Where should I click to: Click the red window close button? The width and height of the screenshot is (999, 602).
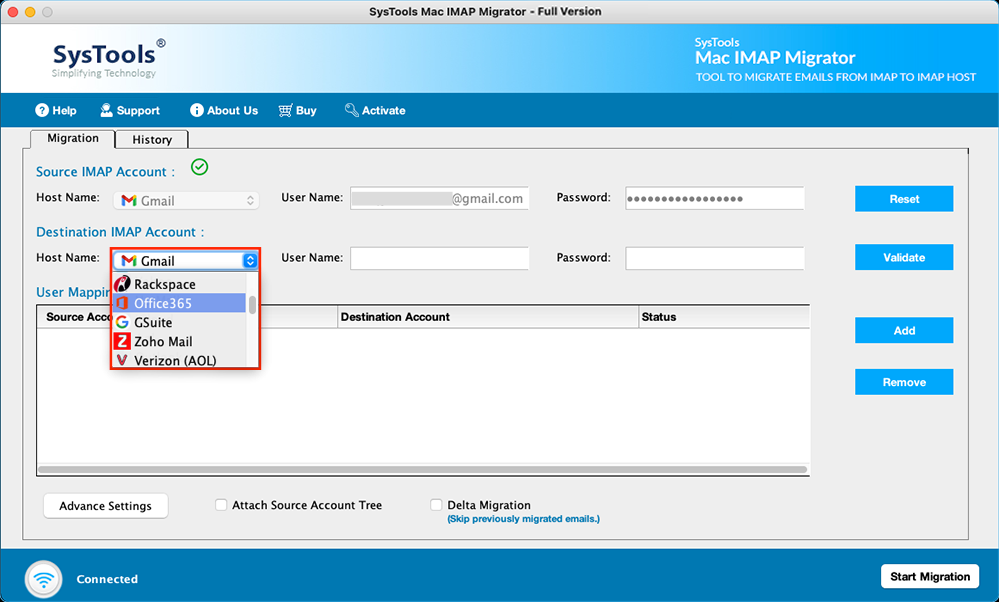pos(13,11)
